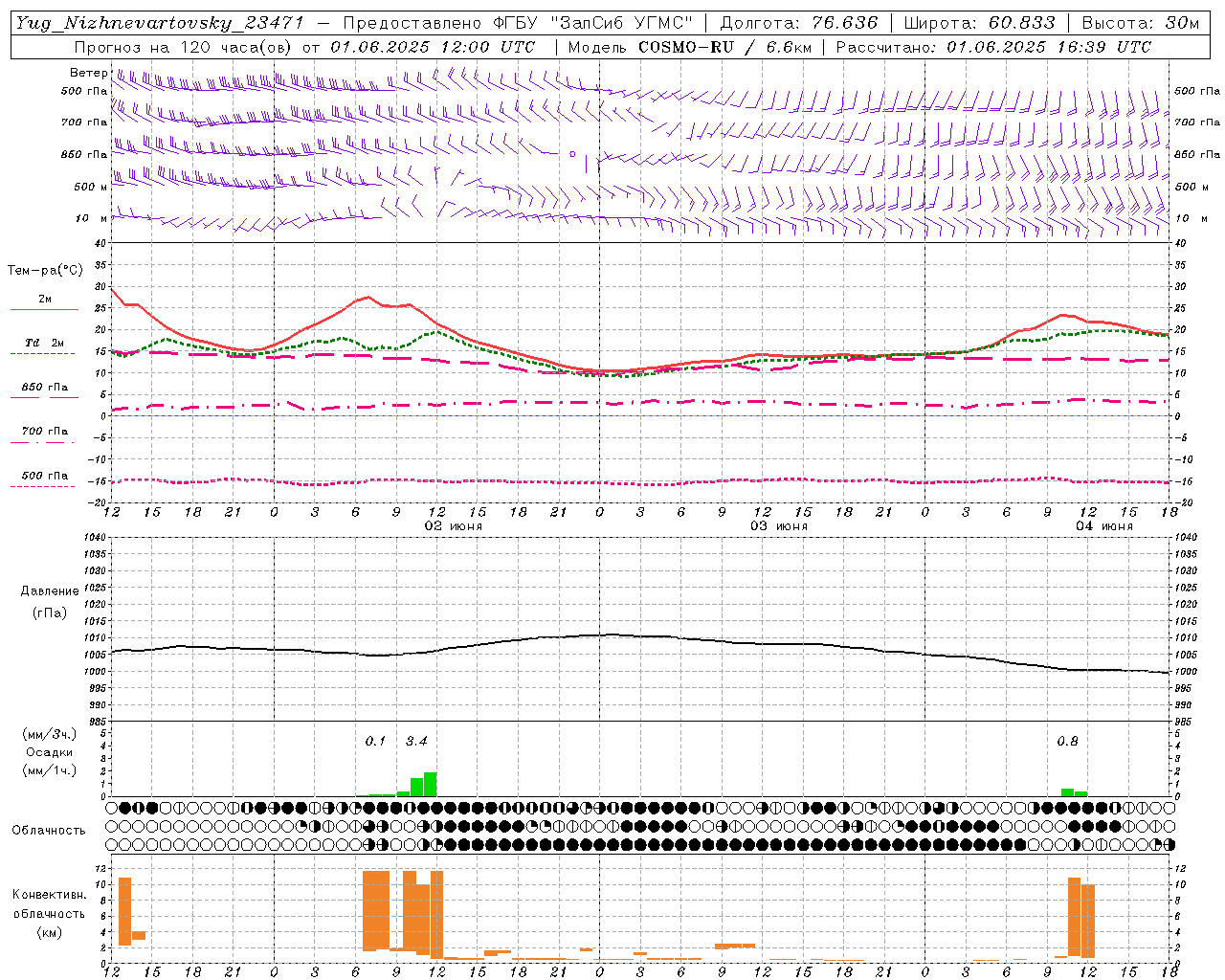Click the Ветер wind panel label
Image resolution: width=1225 pixels, height=980 pixels.
[x=89, y=73]
